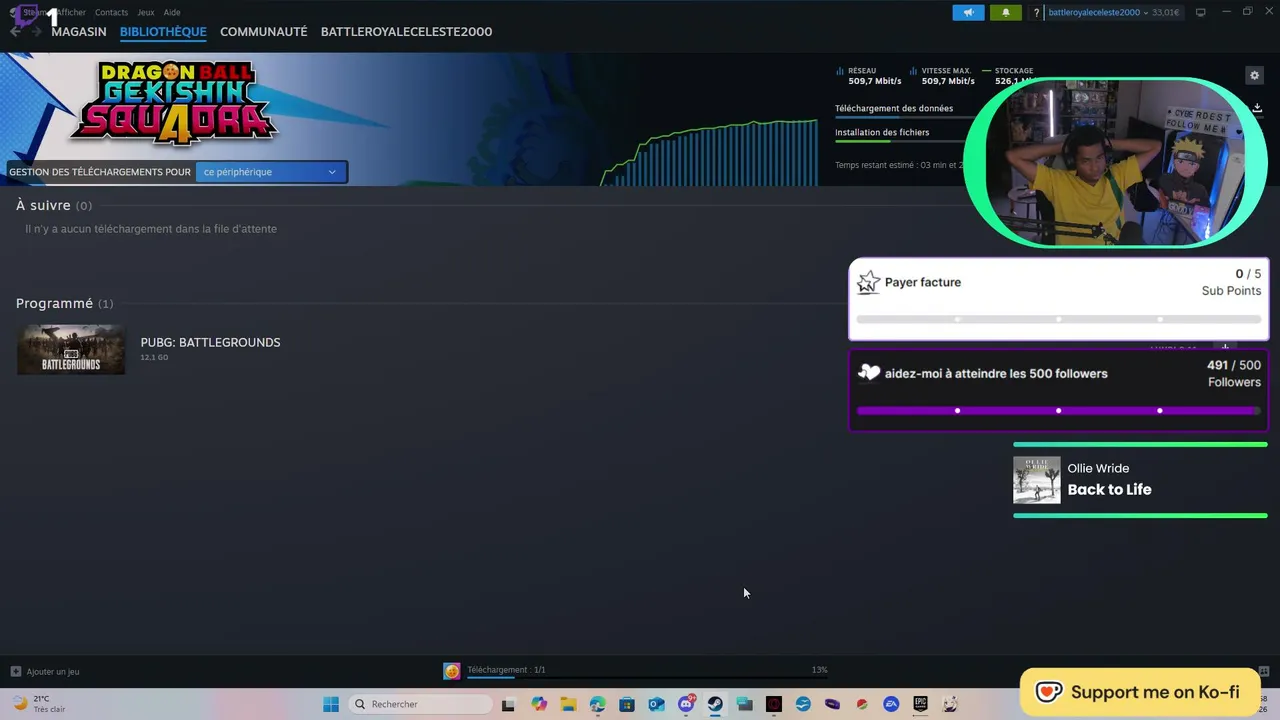Viewport: 1280px width, 720px height.
Task: Click the VITESSE MAX. 509,7 Mbit/s readout
Action: [x=942, y=76]
